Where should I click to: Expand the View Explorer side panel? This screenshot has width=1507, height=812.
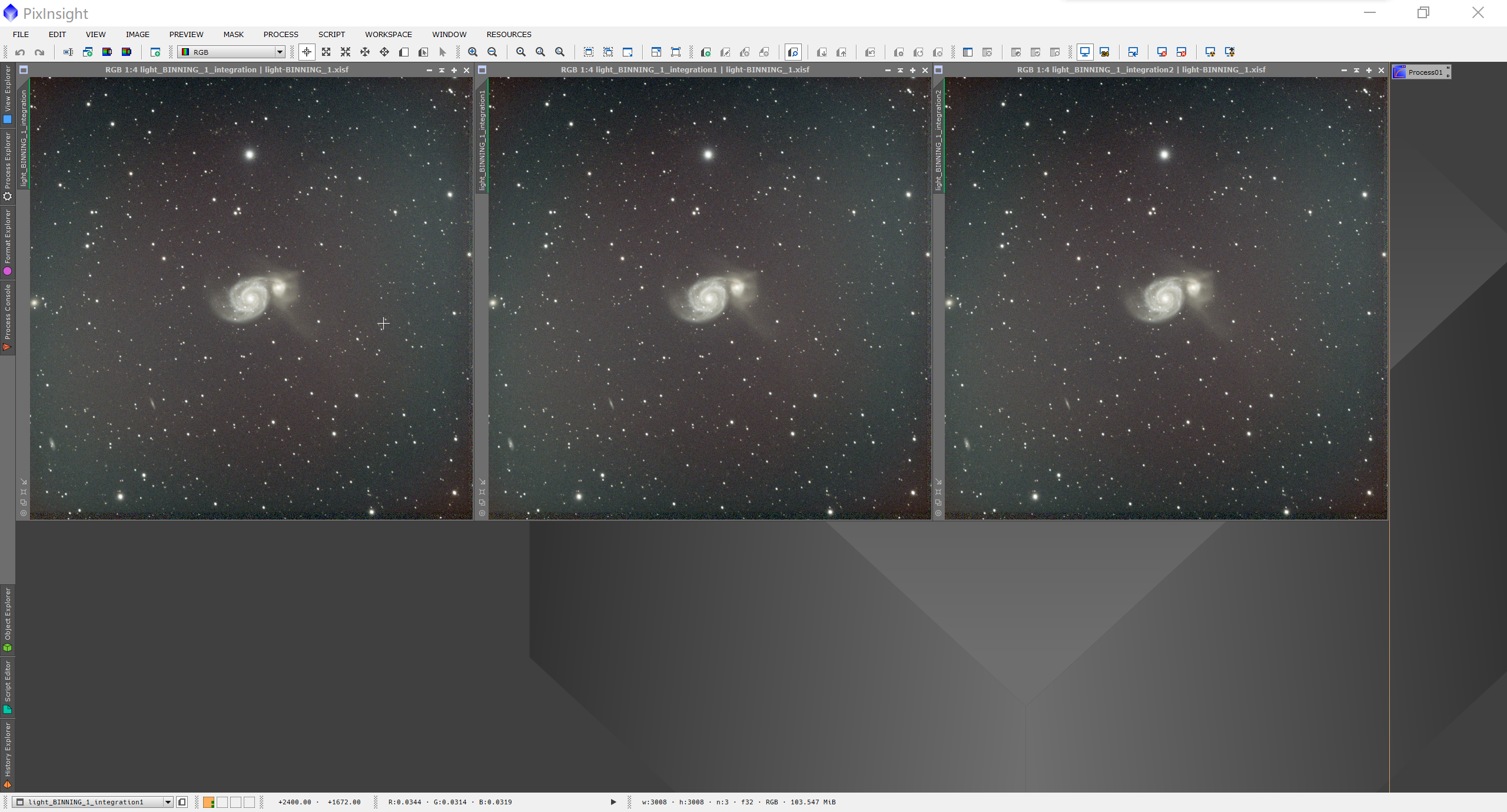point(8,94)
